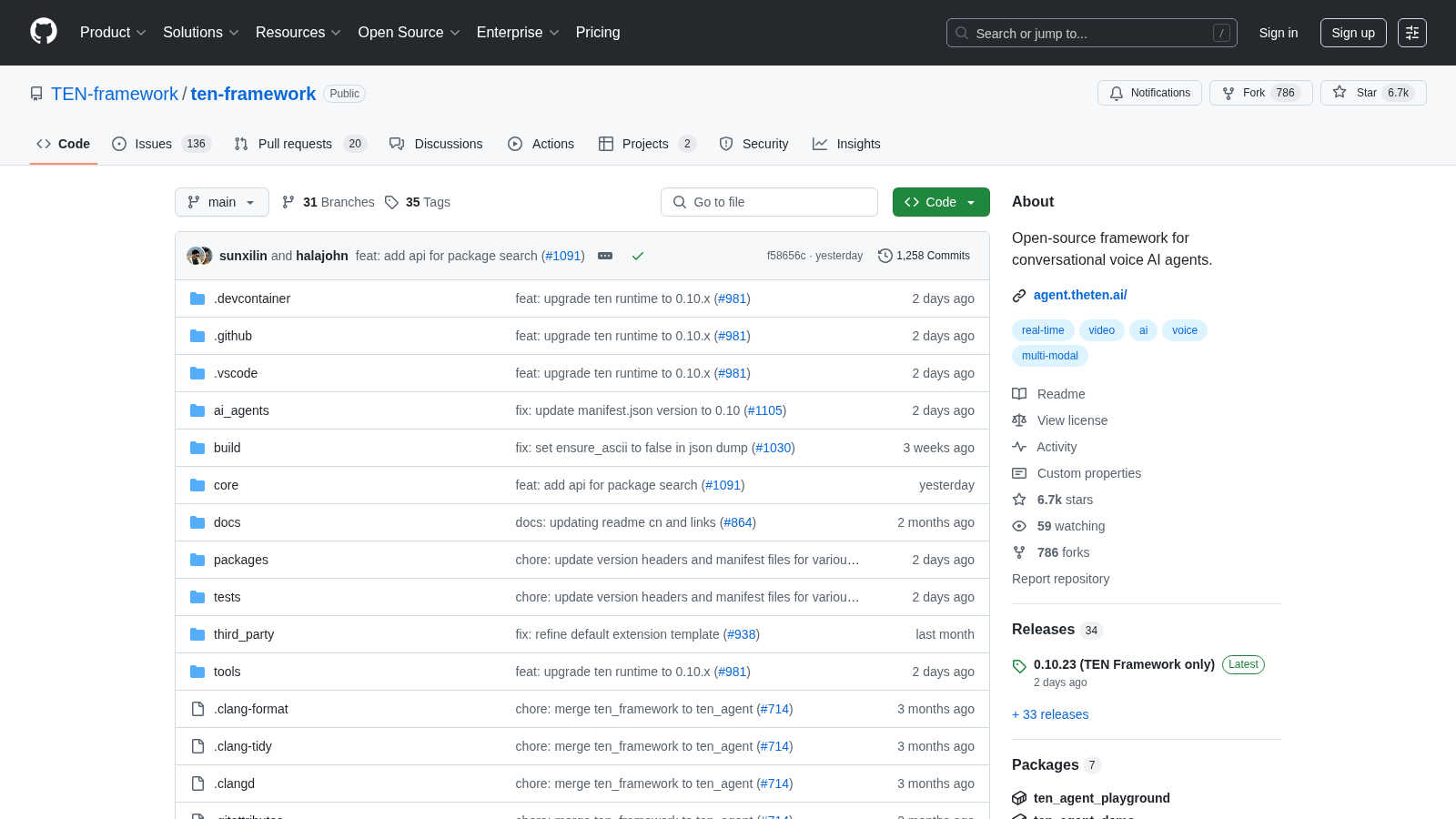Viewport: 1456px width, 819px height.
Task: Click the search magnifier icon in header
Action: click(962, 33)
